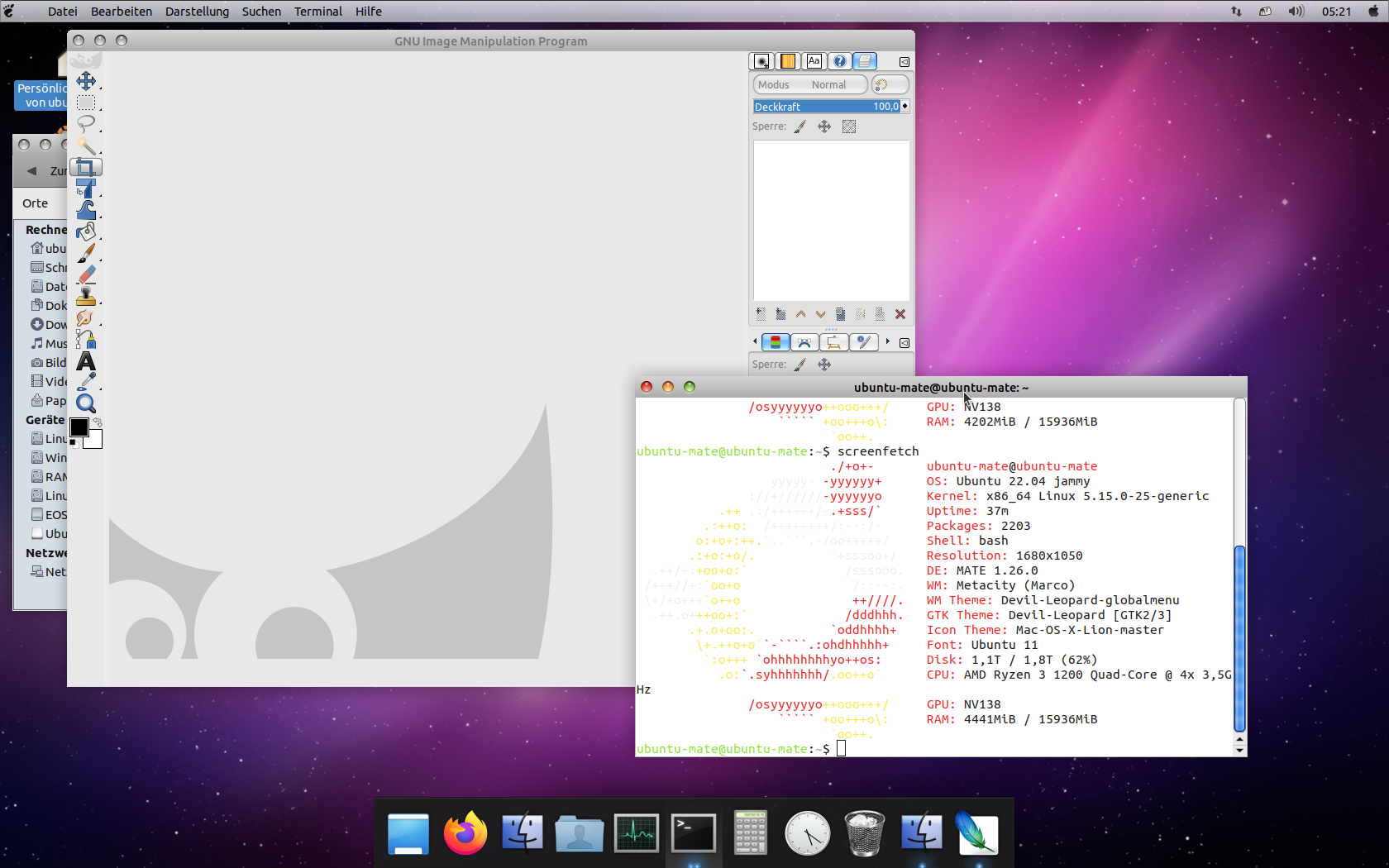This screenshot has width=1389, height=868.
Task: Select the Clone stamp tool
Action: [x=86, y=296]
